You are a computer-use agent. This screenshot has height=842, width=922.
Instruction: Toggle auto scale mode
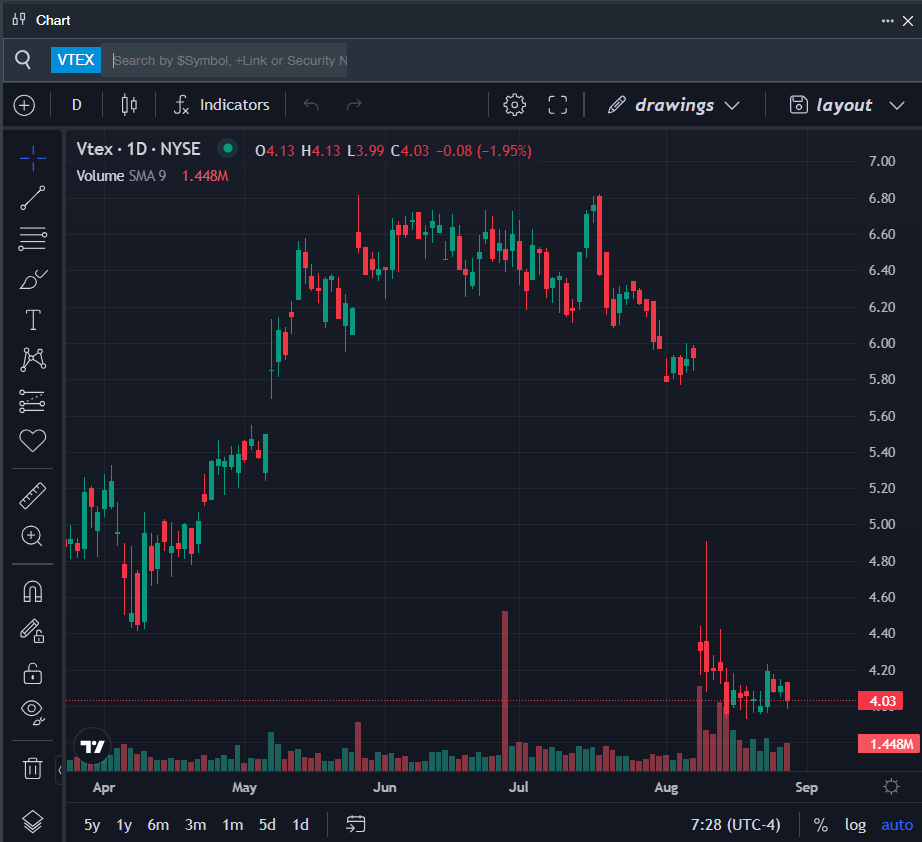coord(897,825)
